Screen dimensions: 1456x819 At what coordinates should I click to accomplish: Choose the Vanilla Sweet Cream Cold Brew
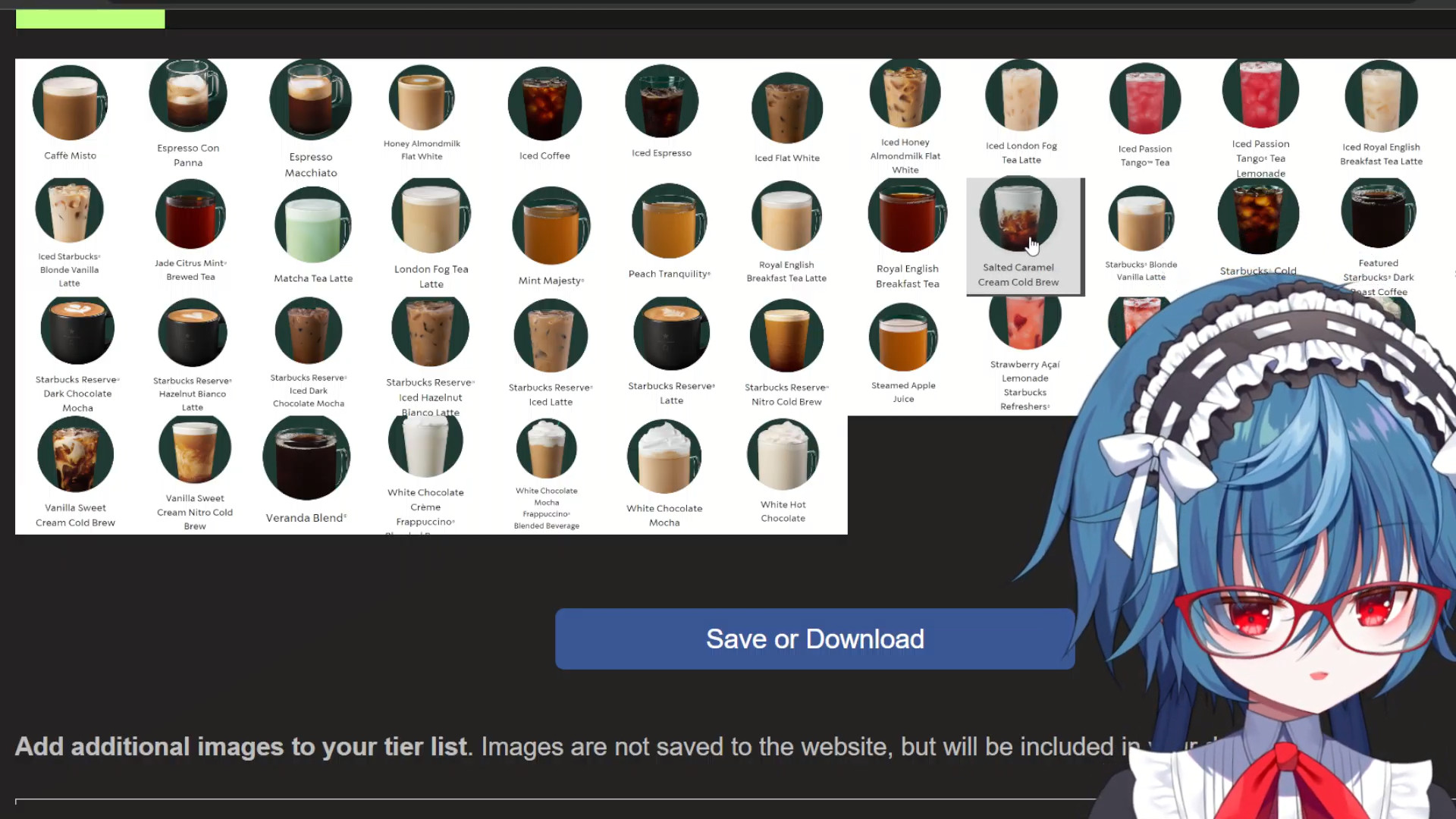click(x=75, y=455)
